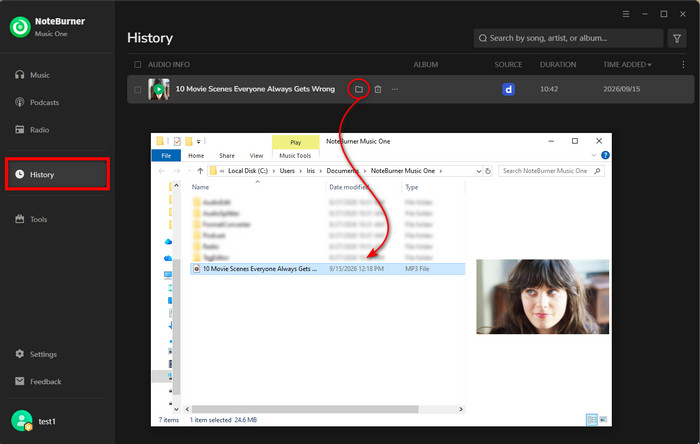Delete the 10 Movie Scenes history entry

(x=378, y=89)
